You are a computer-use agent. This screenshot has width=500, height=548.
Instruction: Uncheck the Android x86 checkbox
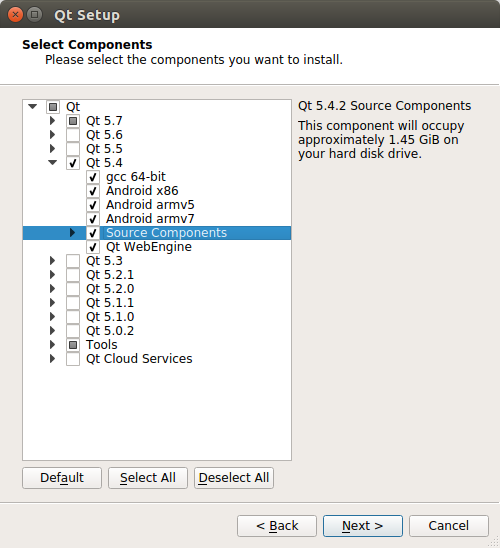[93, 191]
